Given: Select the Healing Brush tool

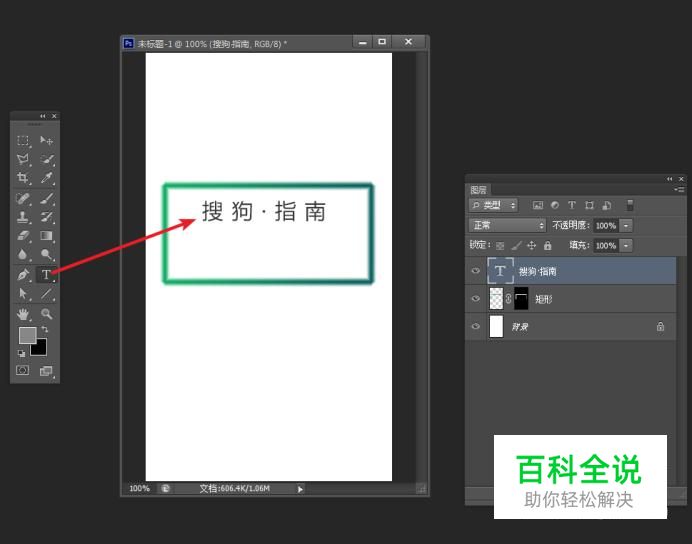Looking at the screenshot, I should [23, 199].
